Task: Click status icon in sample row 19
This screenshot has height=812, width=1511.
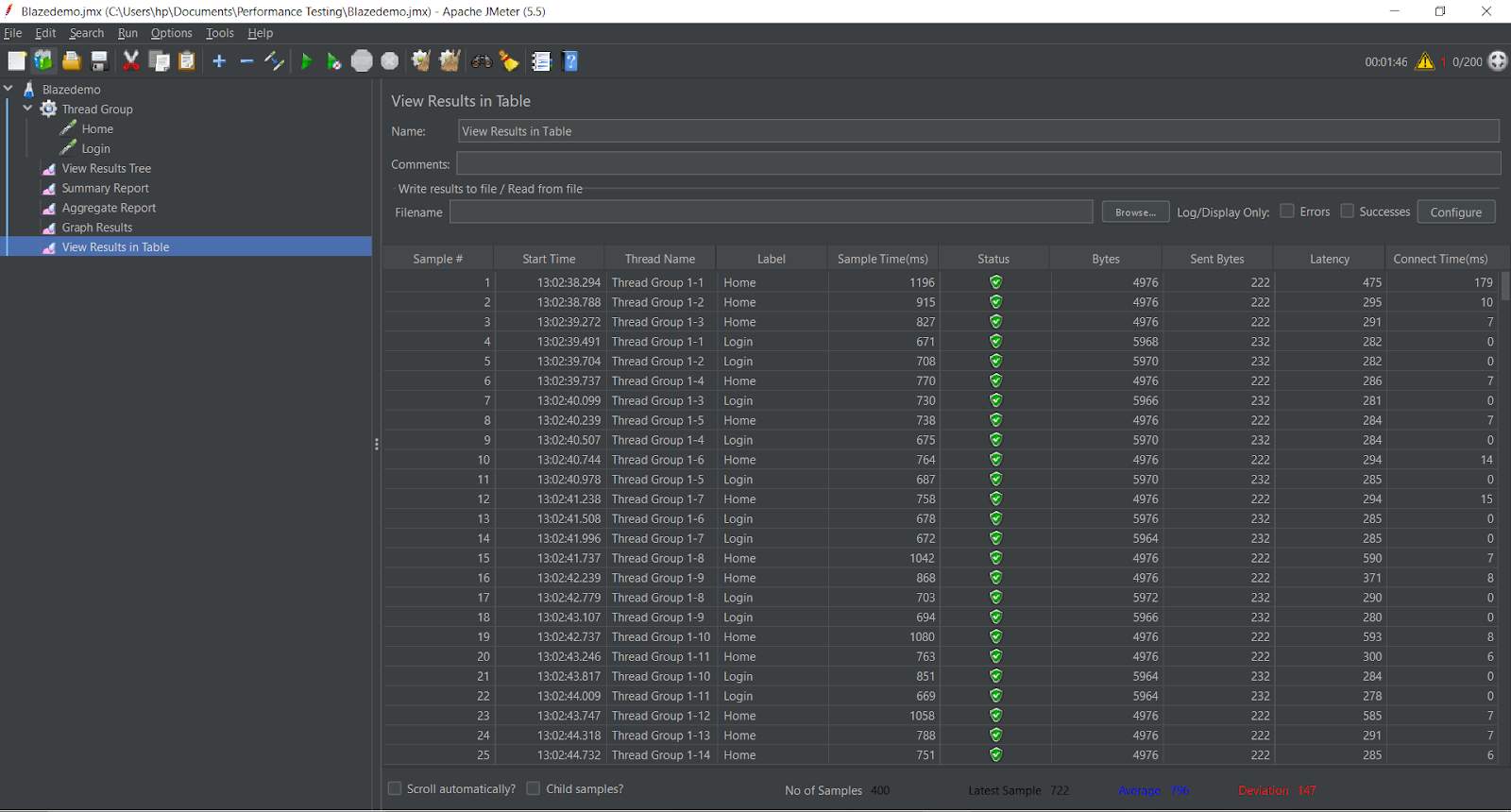Action: tap(995, 636)
